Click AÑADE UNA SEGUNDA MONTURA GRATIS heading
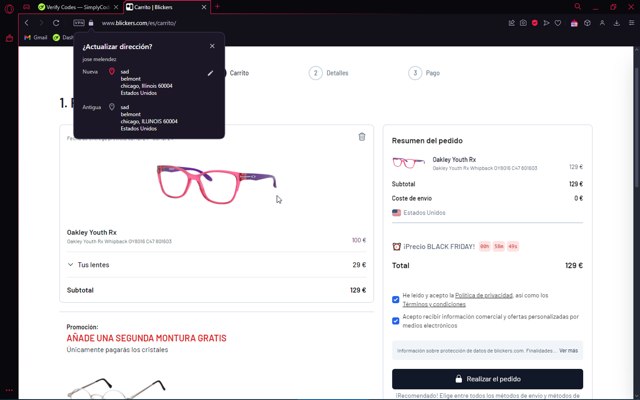This screenshot has width=640, height=400. tap(147, 338)
